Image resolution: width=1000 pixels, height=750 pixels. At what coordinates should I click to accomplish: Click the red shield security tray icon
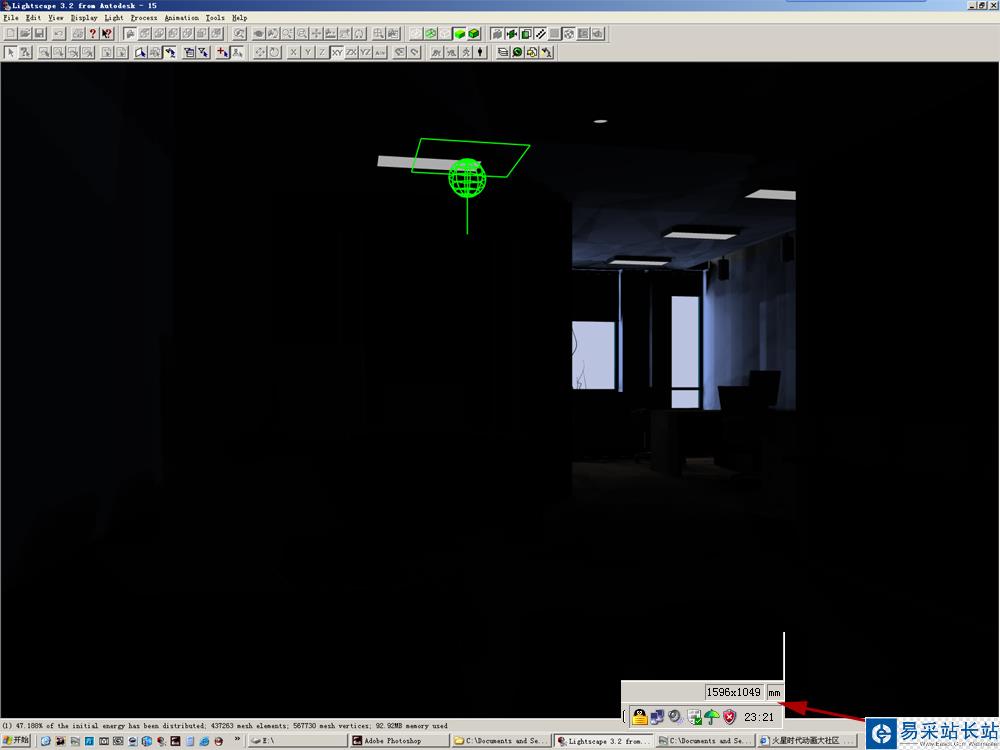[730, 717]
